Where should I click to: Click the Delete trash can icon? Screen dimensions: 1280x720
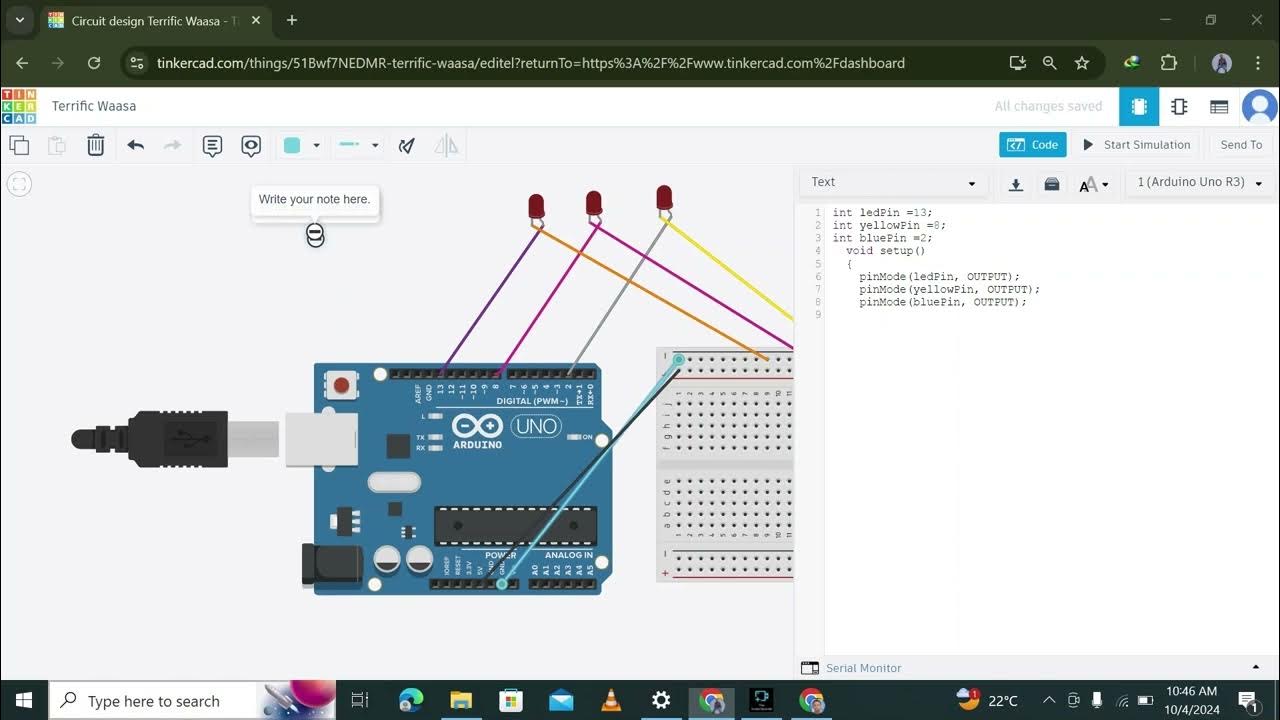pos(95,145)
